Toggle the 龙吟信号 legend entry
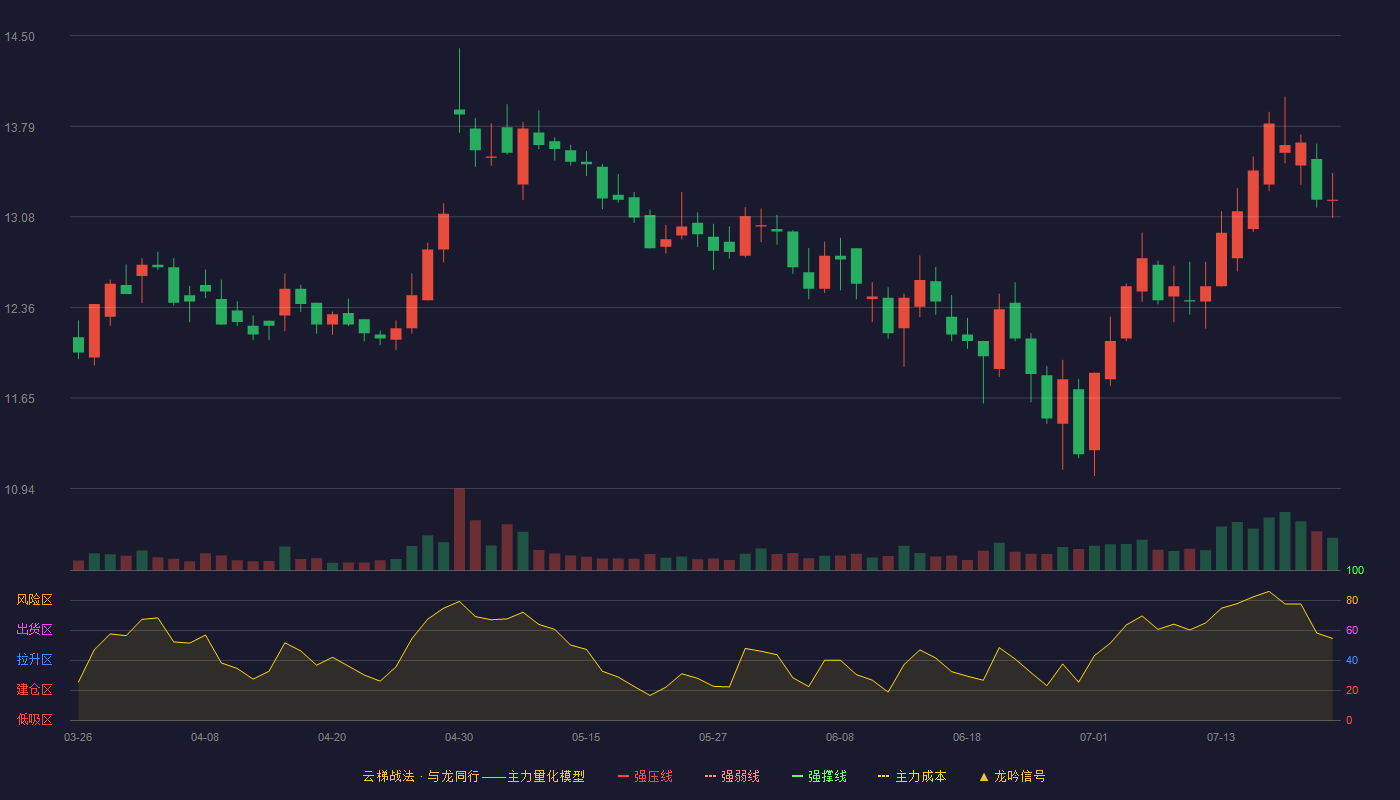Viewport: 1400px width, 800px height. click(x=1012, y=776)
